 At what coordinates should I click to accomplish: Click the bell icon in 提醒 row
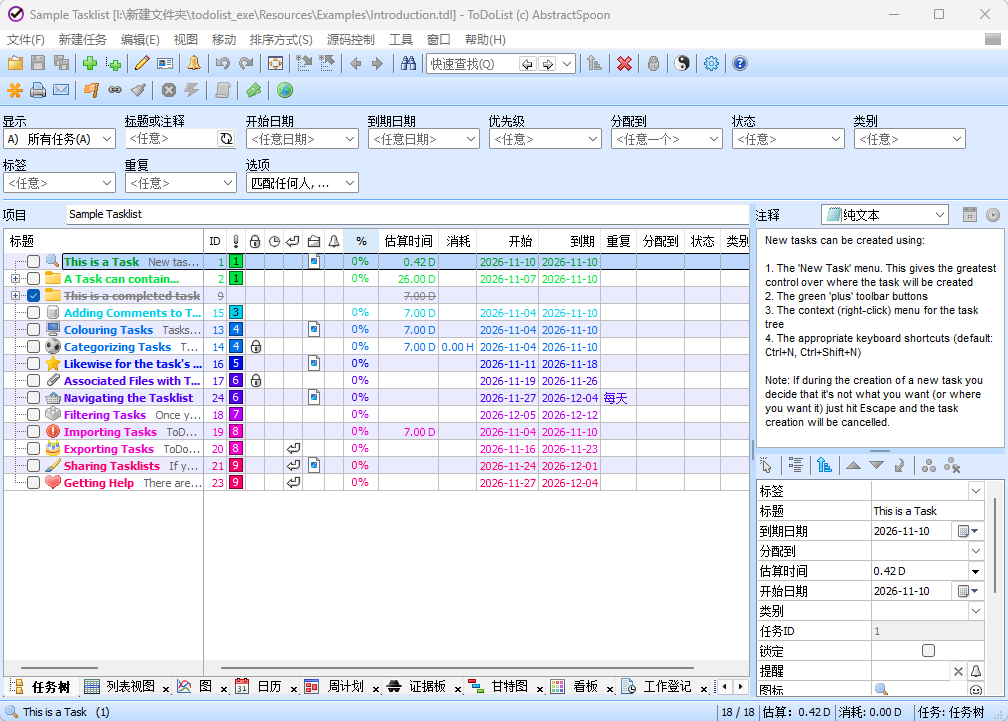[976, 671]
